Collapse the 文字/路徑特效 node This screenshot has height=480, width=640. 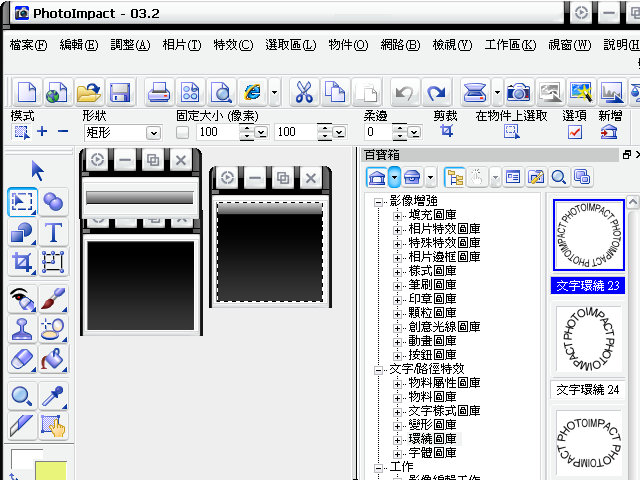click(378, 370)
